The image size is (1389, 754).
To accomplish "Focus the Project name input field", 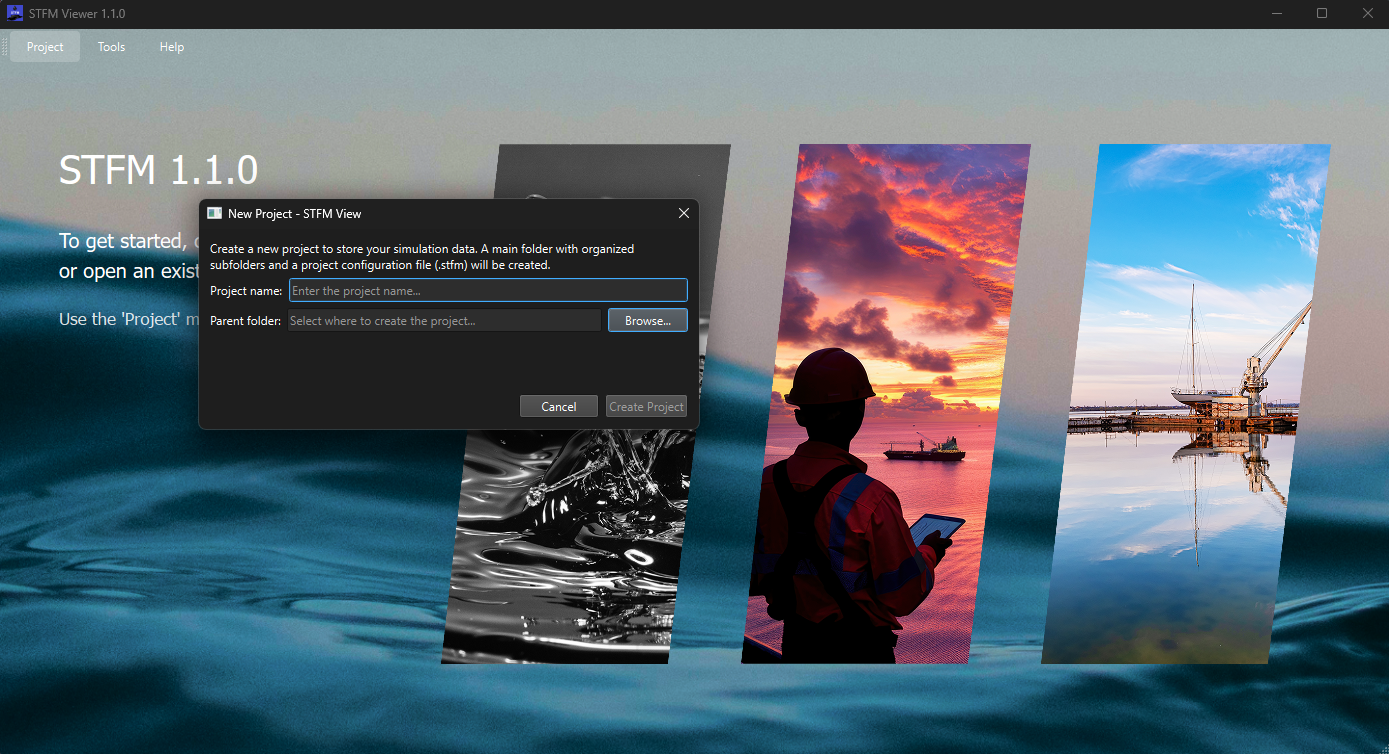I will (x=488, y=291).
